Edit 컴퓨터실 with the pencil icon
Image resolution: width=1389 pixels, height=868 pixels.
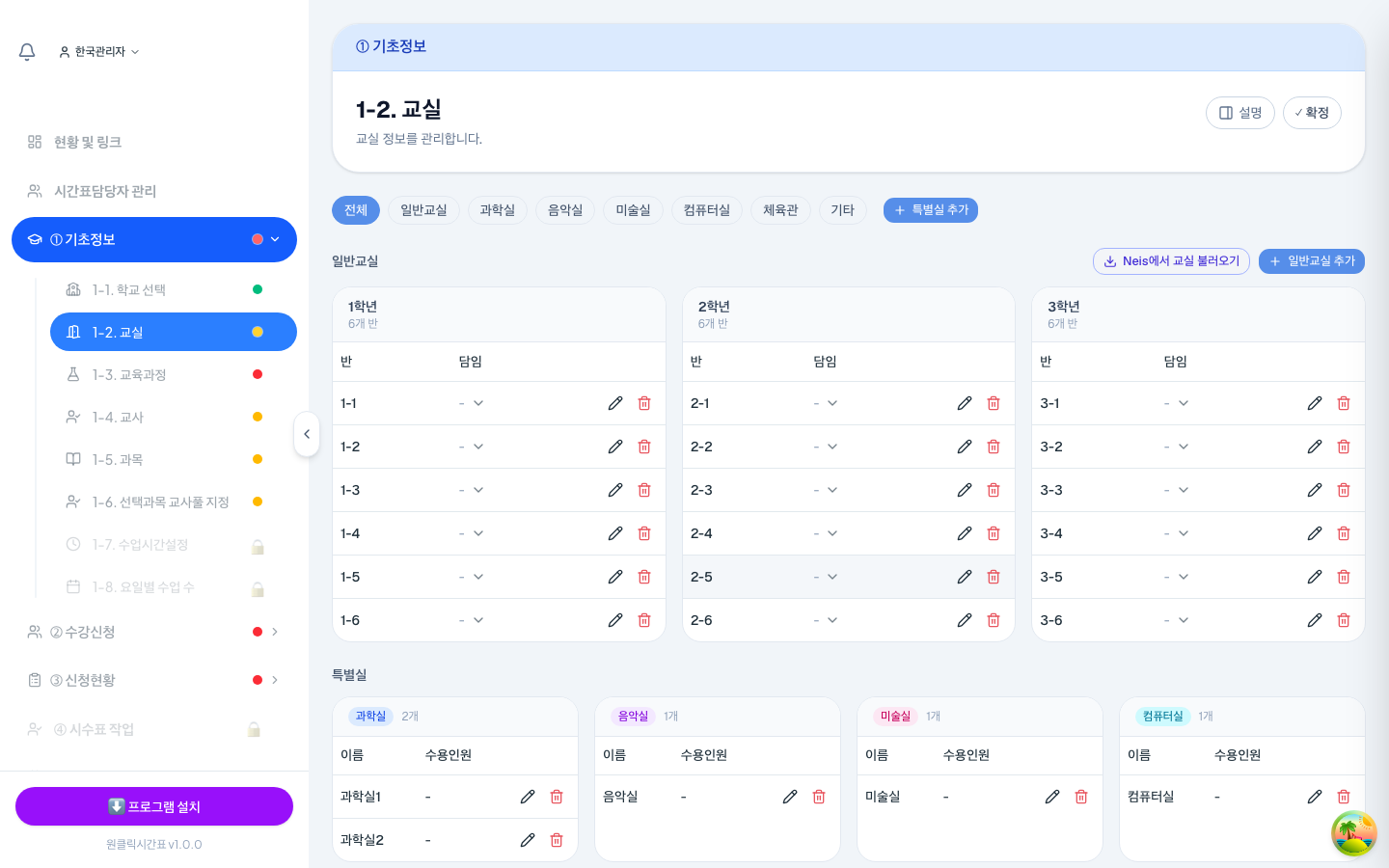pos(1315,797)
